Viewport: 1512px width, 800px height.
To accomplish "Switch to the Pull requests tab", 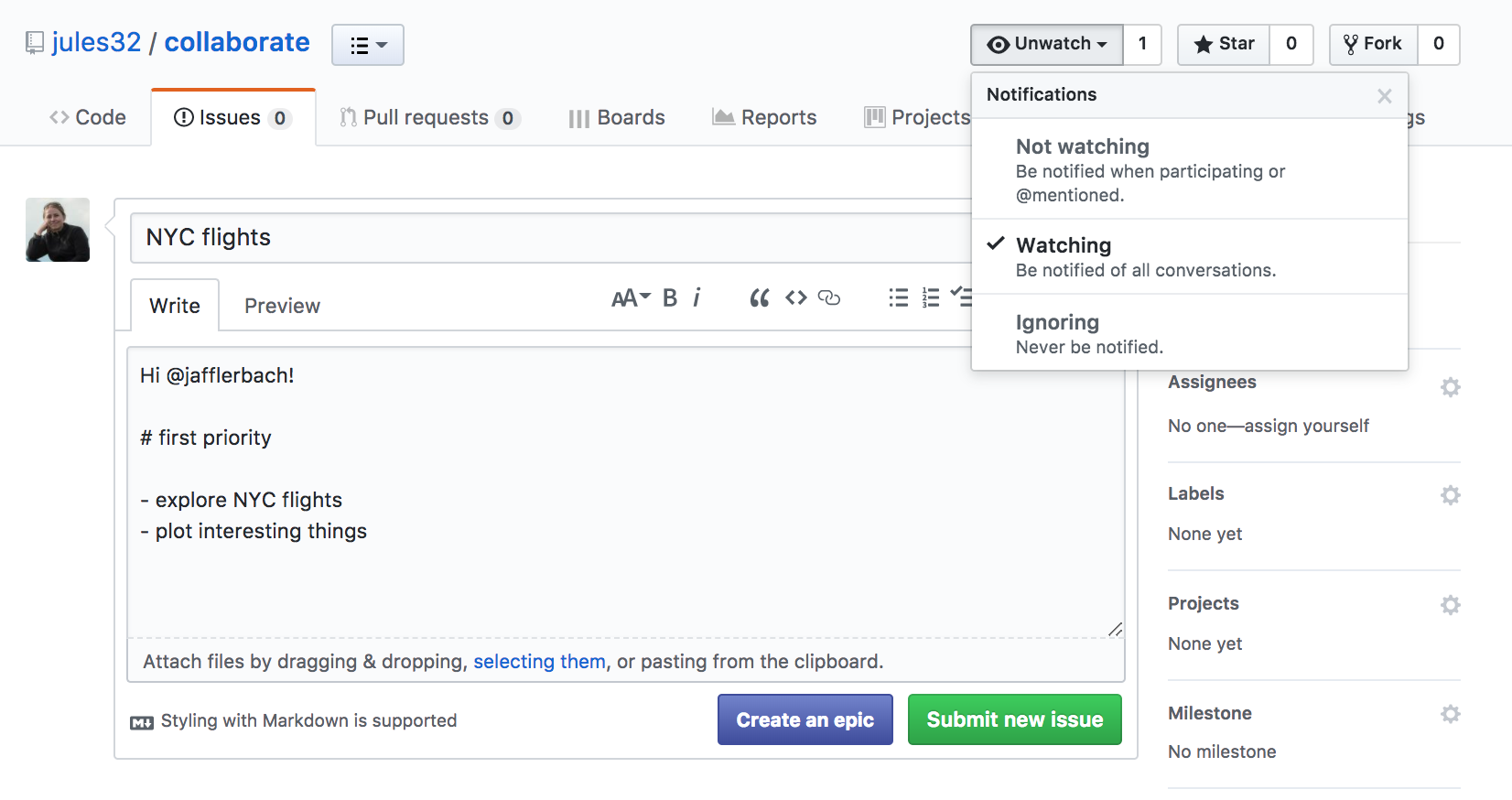I will click(429, 117).
